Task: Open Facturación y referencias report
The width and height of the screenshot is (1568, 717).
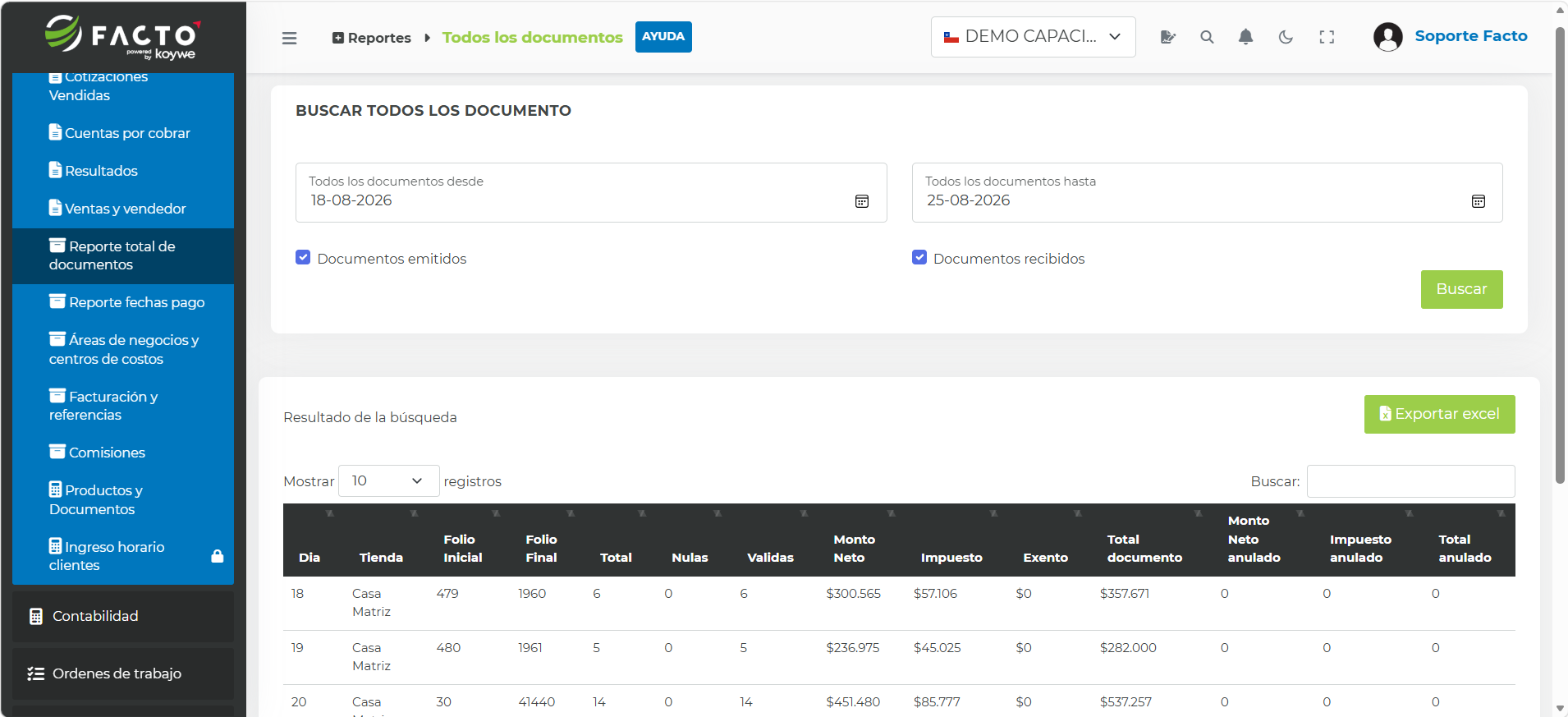Action: point(123,406)
